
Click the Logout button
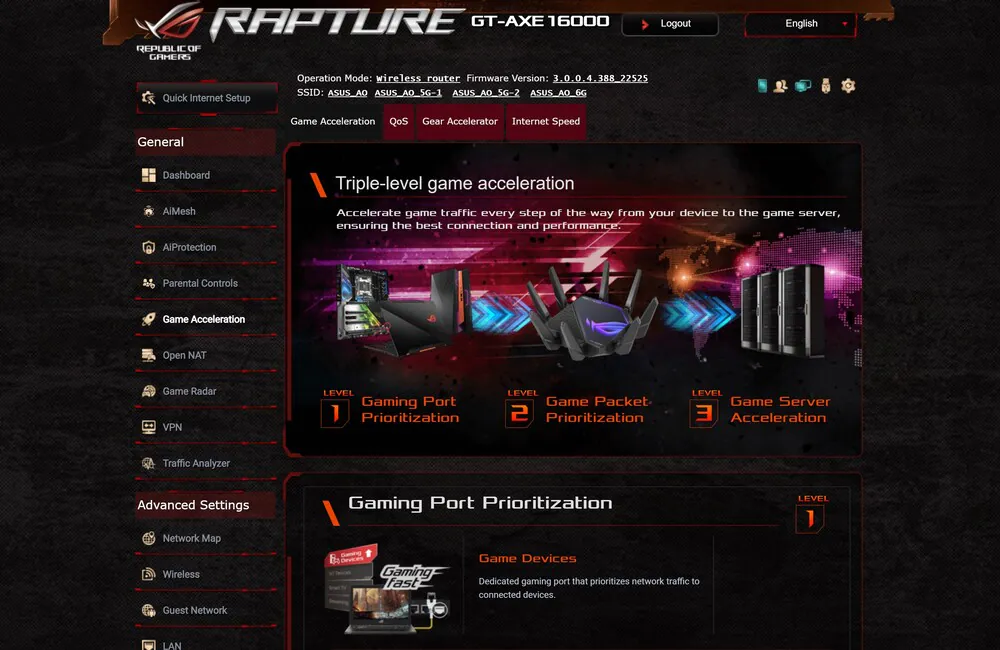[670, 24]
